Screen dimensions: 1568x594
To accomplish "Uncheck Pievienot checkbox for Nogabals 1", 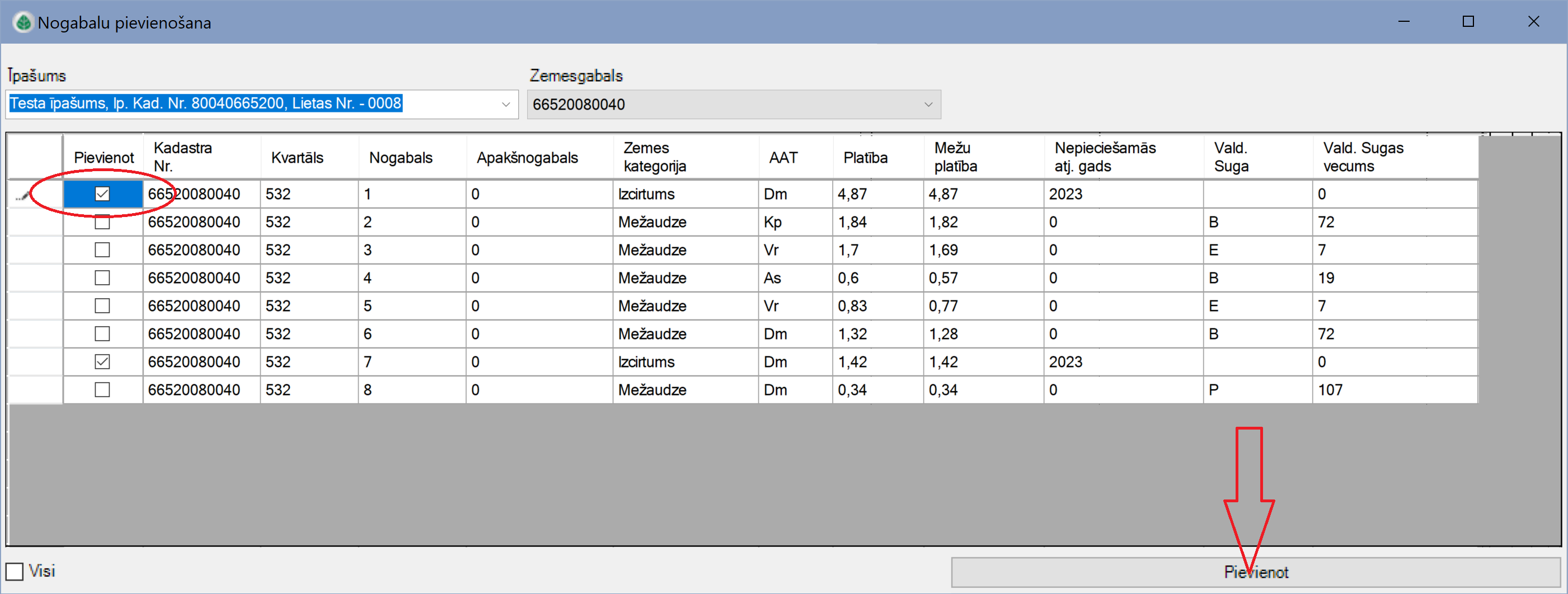I will point(102,194).
